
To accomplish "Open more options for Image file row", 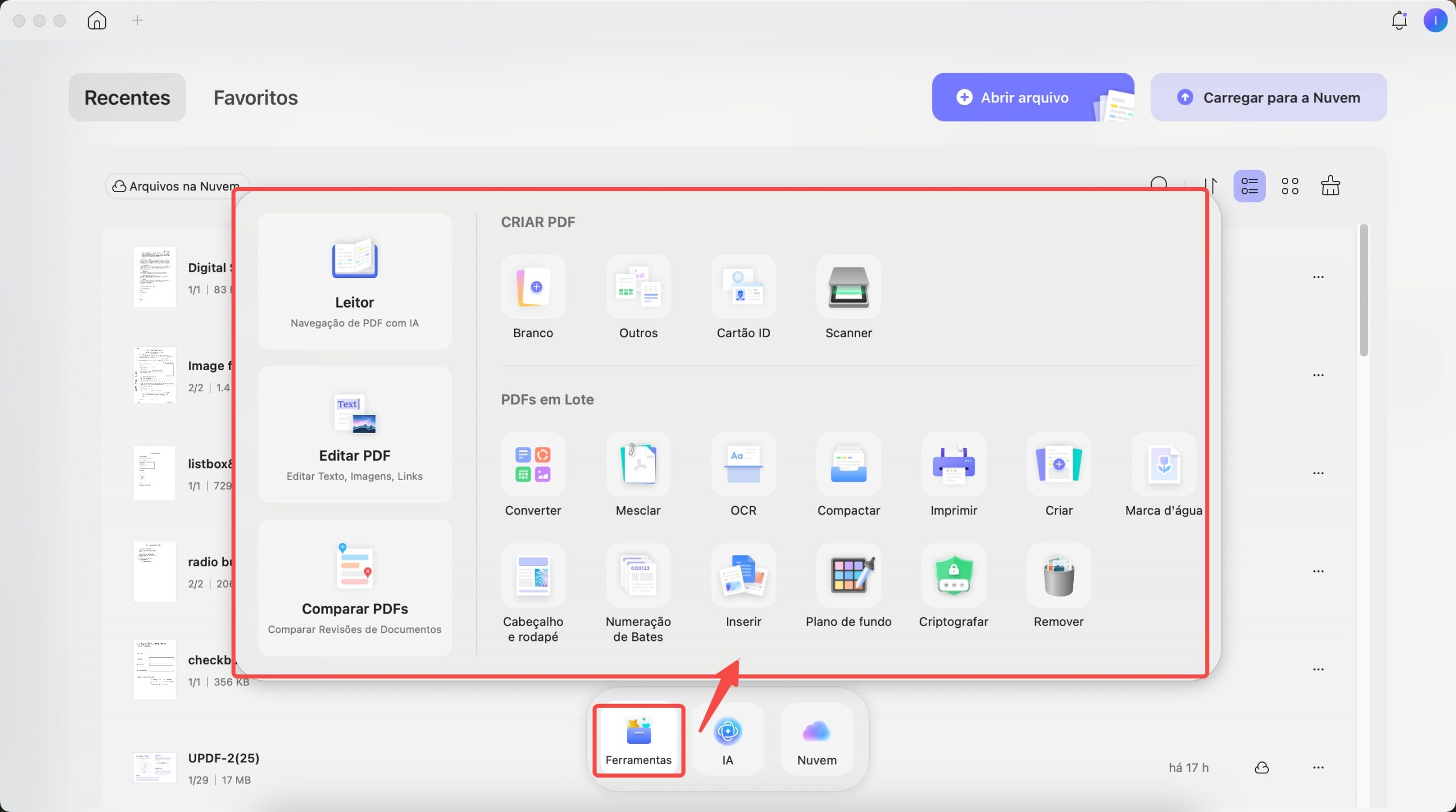I will 1318,375.
